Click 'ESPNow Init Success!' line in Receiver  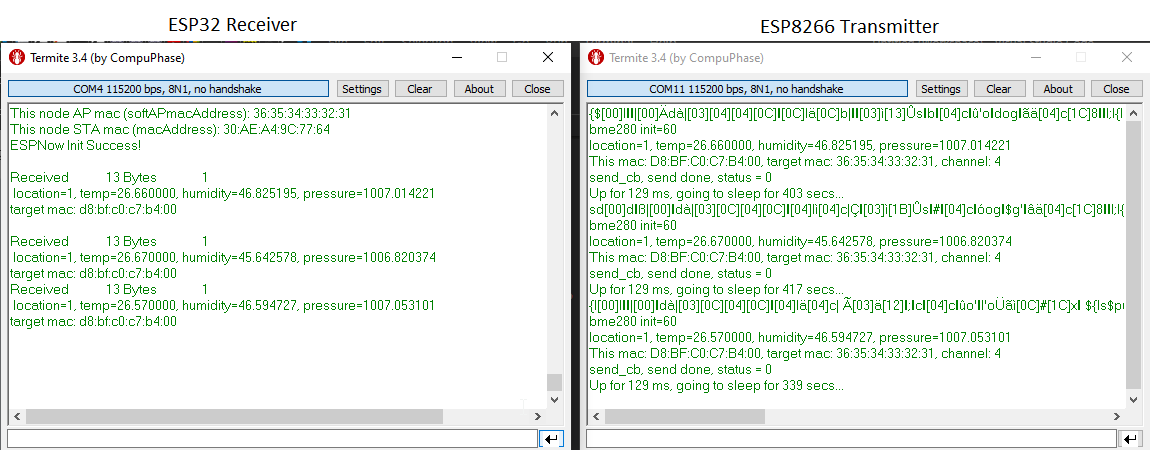coord(76,145)
